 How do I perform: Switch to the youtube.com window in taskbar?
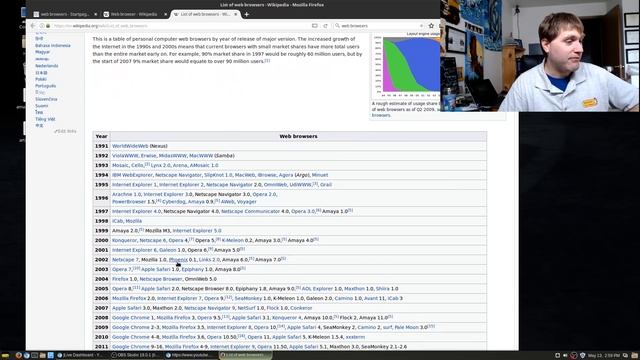[191, 356]
